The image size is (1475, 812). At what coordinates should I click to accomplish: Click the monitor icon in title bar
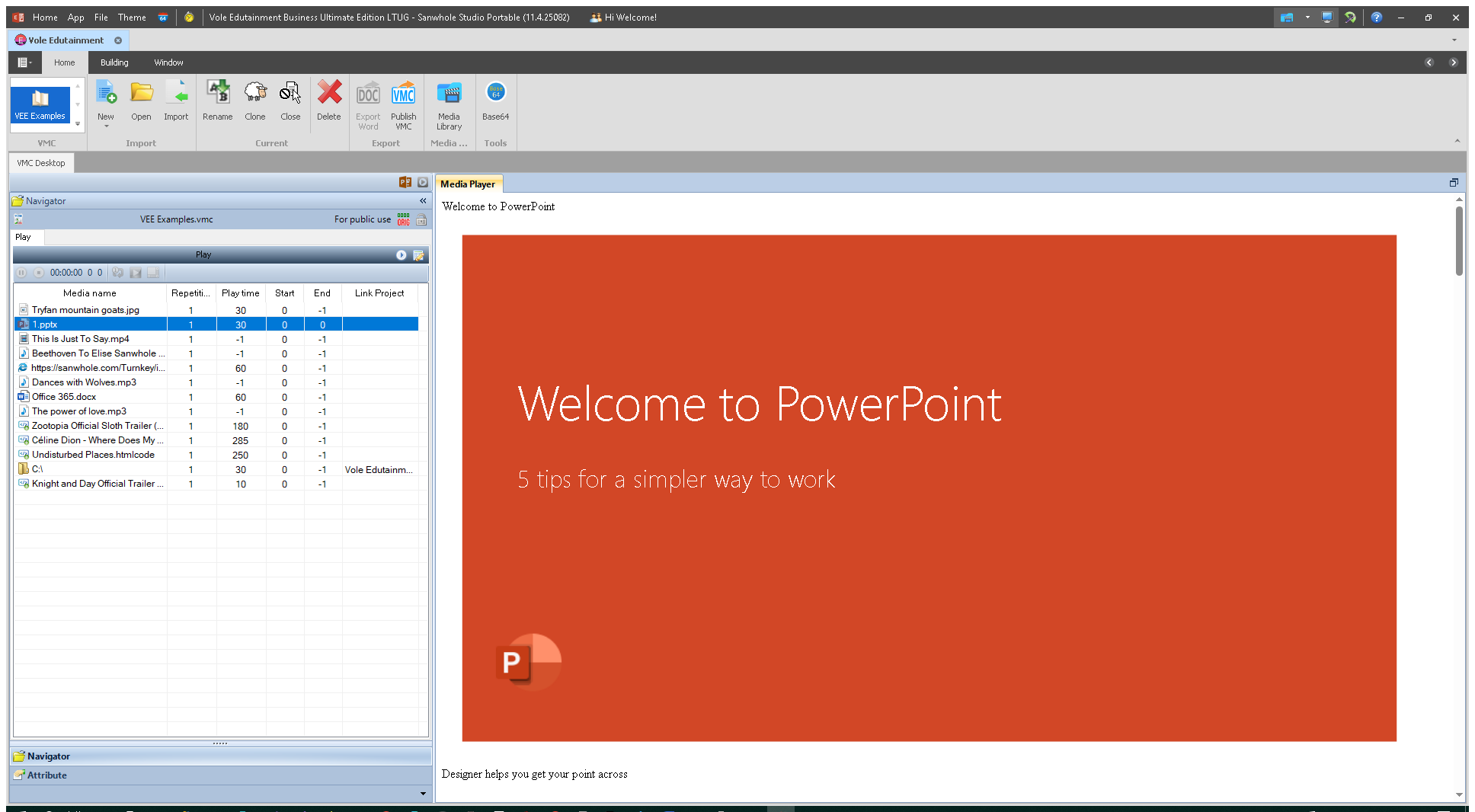click(1327, 17)
